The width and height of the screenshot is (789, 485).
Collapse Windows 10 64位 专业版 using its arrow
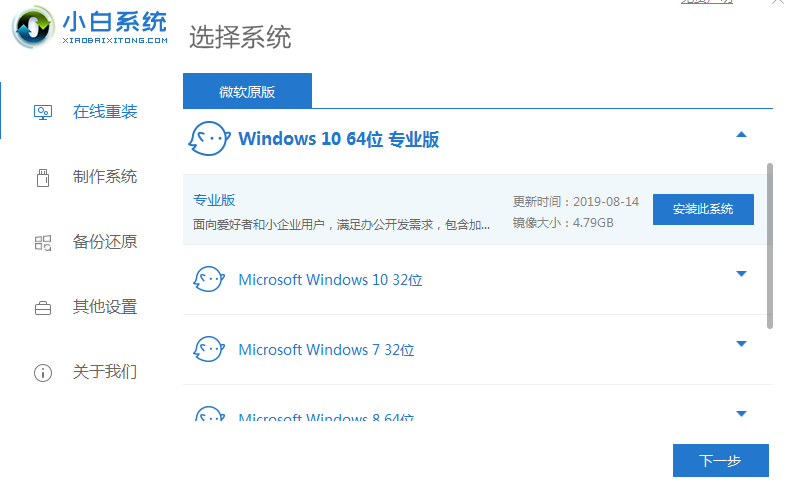pos(741,134)
